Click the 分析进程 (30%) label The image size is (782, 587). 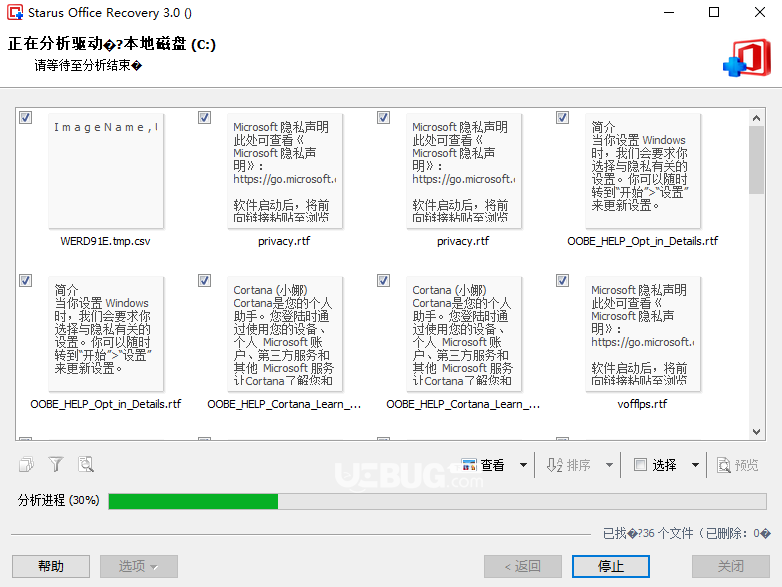click(x=58, y=500)
